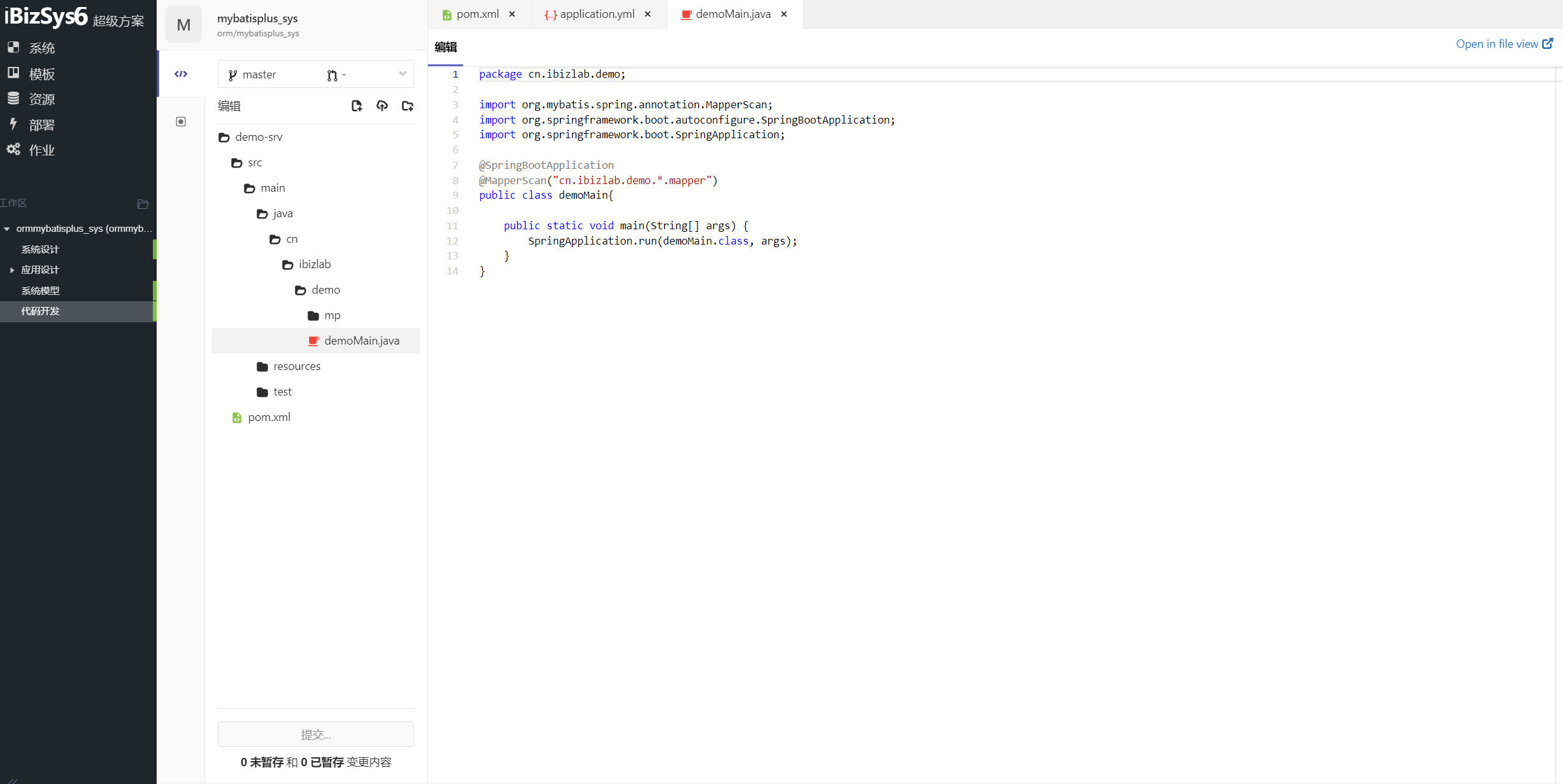1563x784 pixels.
Task: Select demoMain.java in the file tree
Action: [316, 341]
